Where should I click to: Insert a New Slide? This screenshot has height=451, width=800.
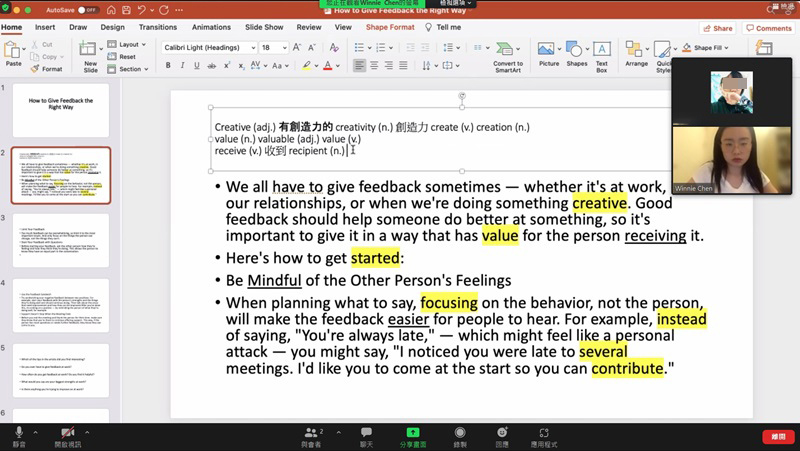click(x=88, y=56)
